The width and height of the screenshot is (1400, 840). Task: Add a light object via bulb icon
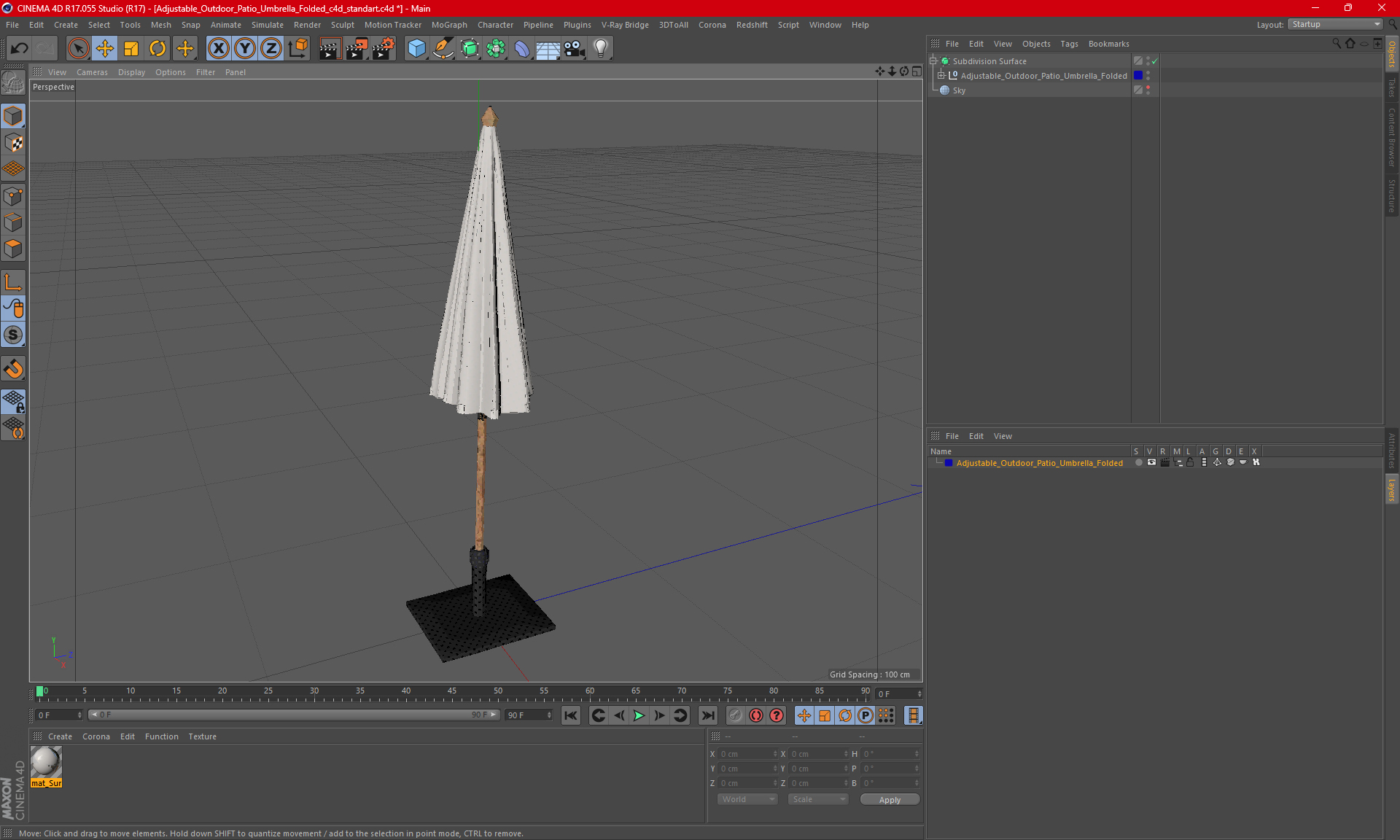600,49
